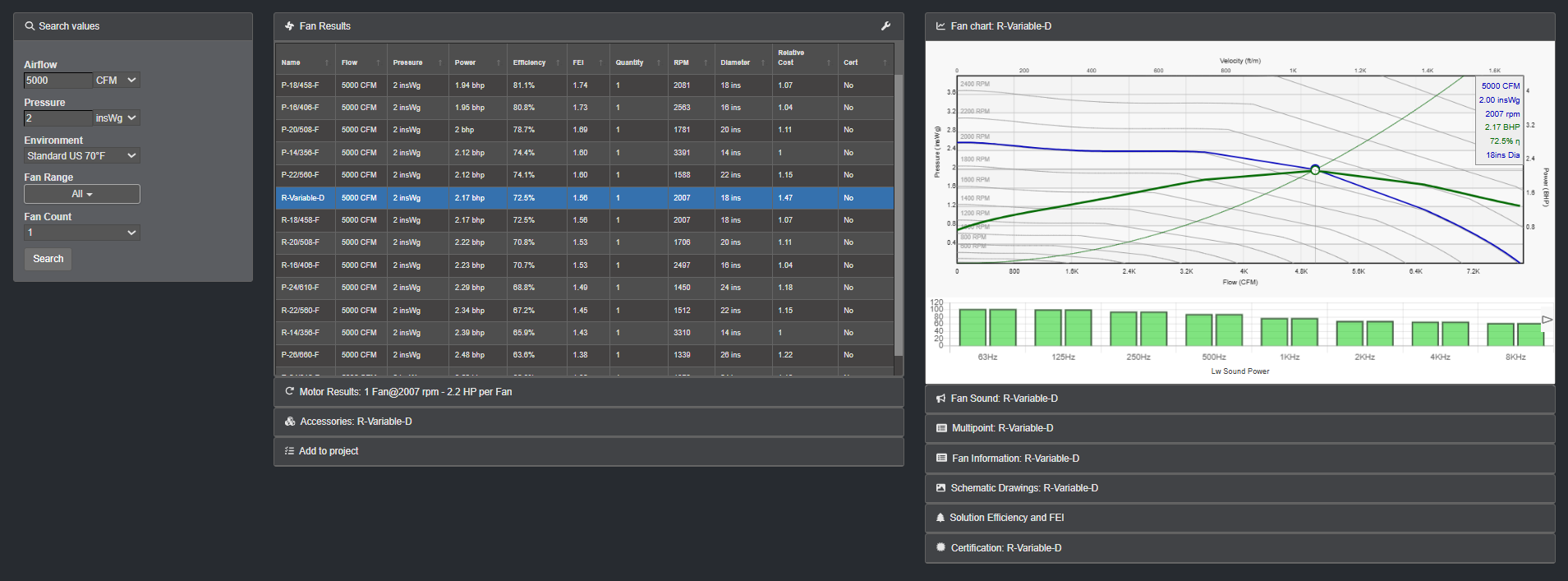Click the certificate icon beside Certification: R-Variable-D
Screen dimensions: 1568x581
(x=940, y=547)
